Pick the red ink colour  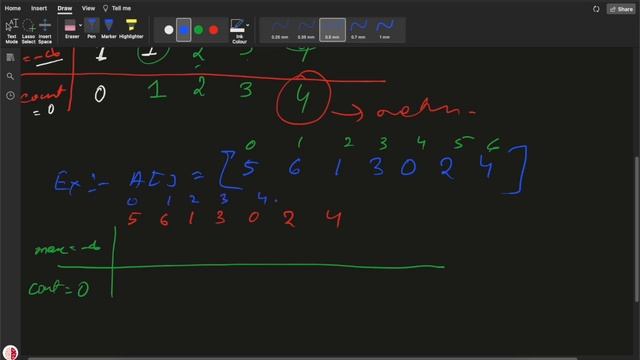click(213, 30)
